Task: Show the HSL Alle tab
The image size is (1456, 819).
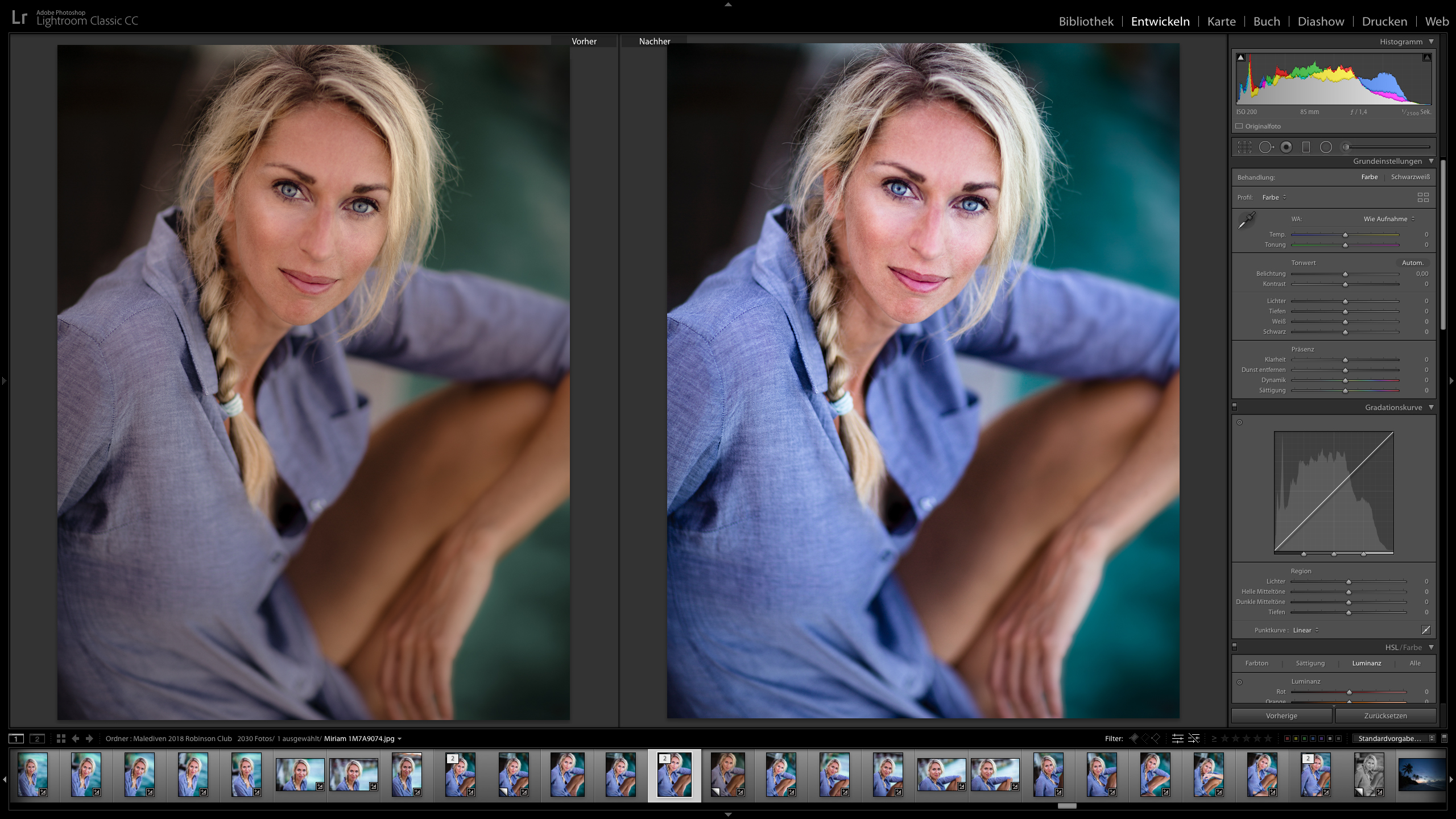Action: [1415, 663]
